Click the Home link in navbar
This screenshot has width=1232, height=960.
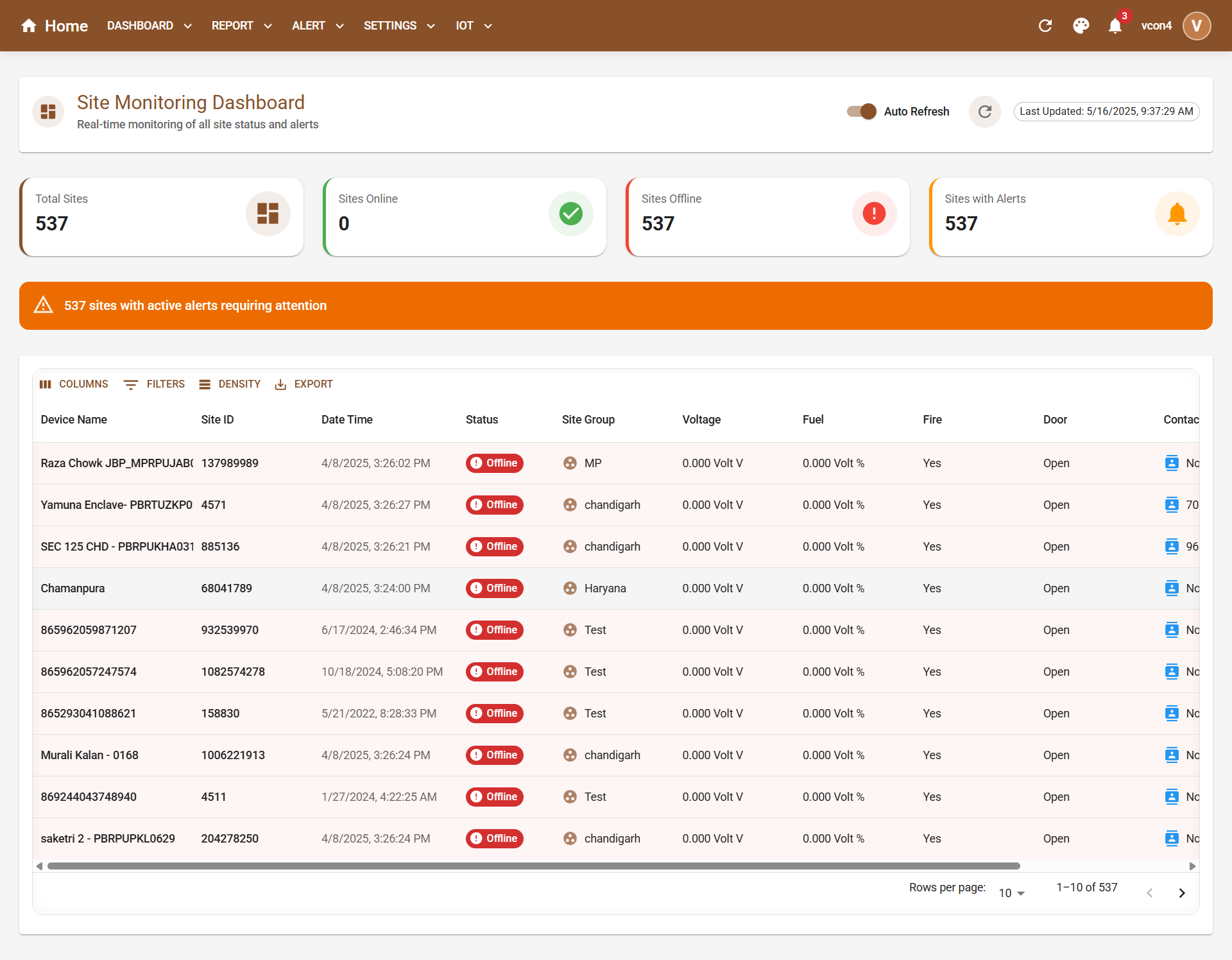coord(66,26)
